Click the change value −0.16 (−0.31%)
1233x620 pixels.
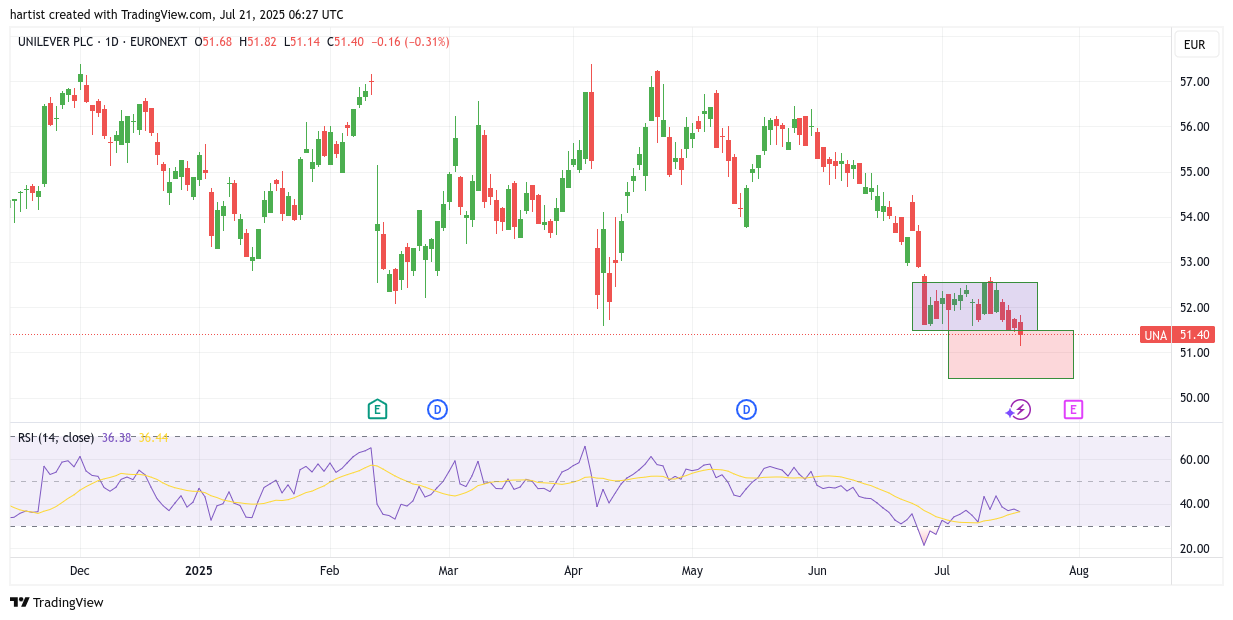(x=410, y=42)
